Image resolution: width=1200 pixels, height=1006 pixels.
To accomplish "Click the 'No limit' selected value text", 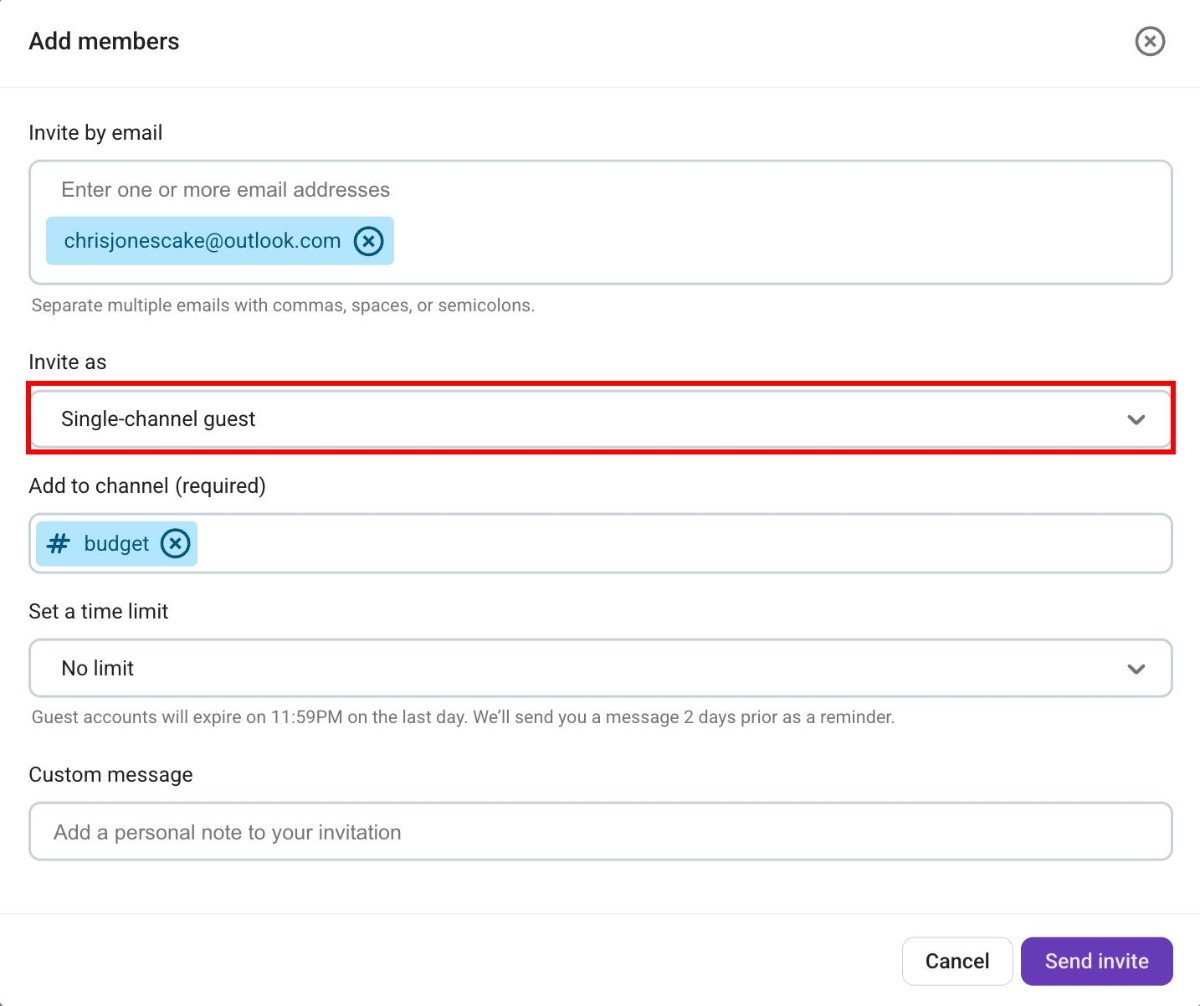I will click(x=97, y=668).
